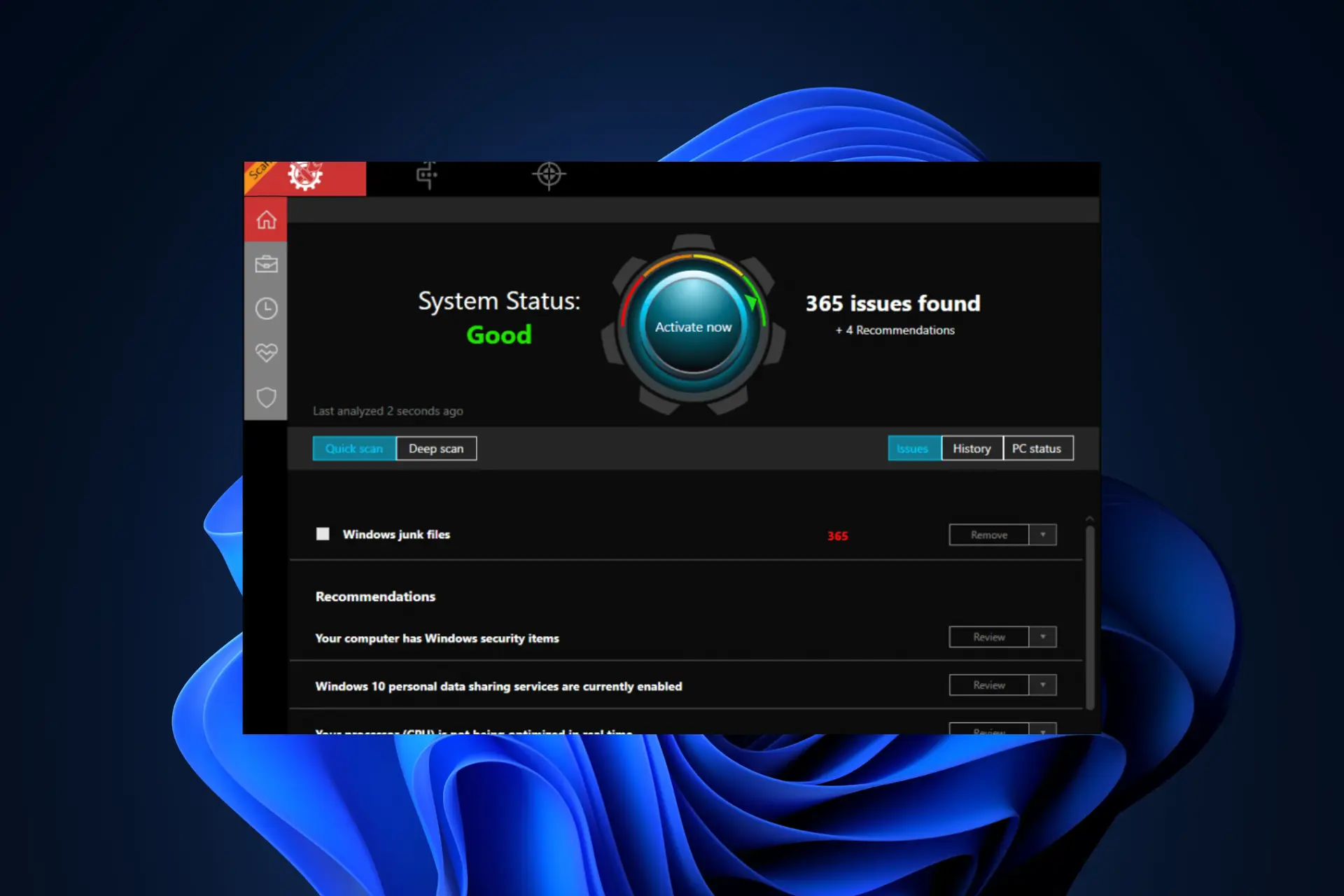Image resolution: width=1344 pixels, height=896 pixels.
Task: Click the issues list vertical scrollbar
Action: (x=1089, y=616)
